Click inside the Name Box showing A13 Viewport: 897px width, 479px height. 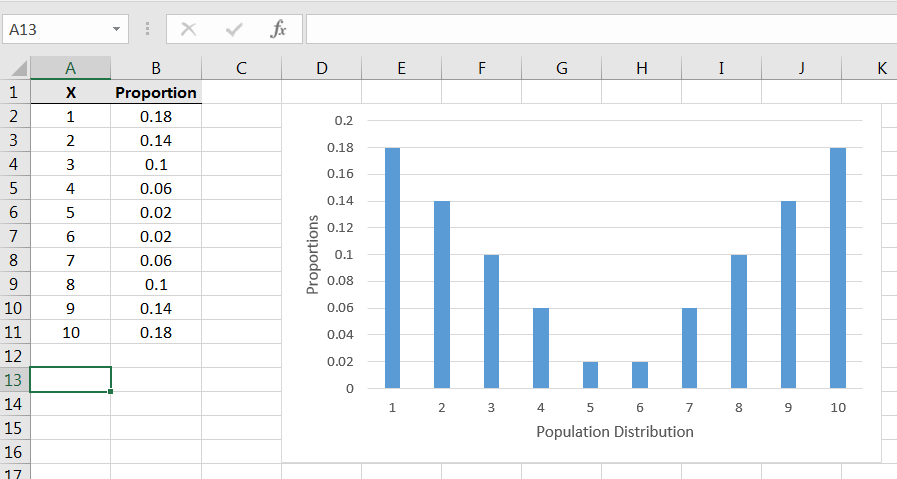[x=55, y=29]
